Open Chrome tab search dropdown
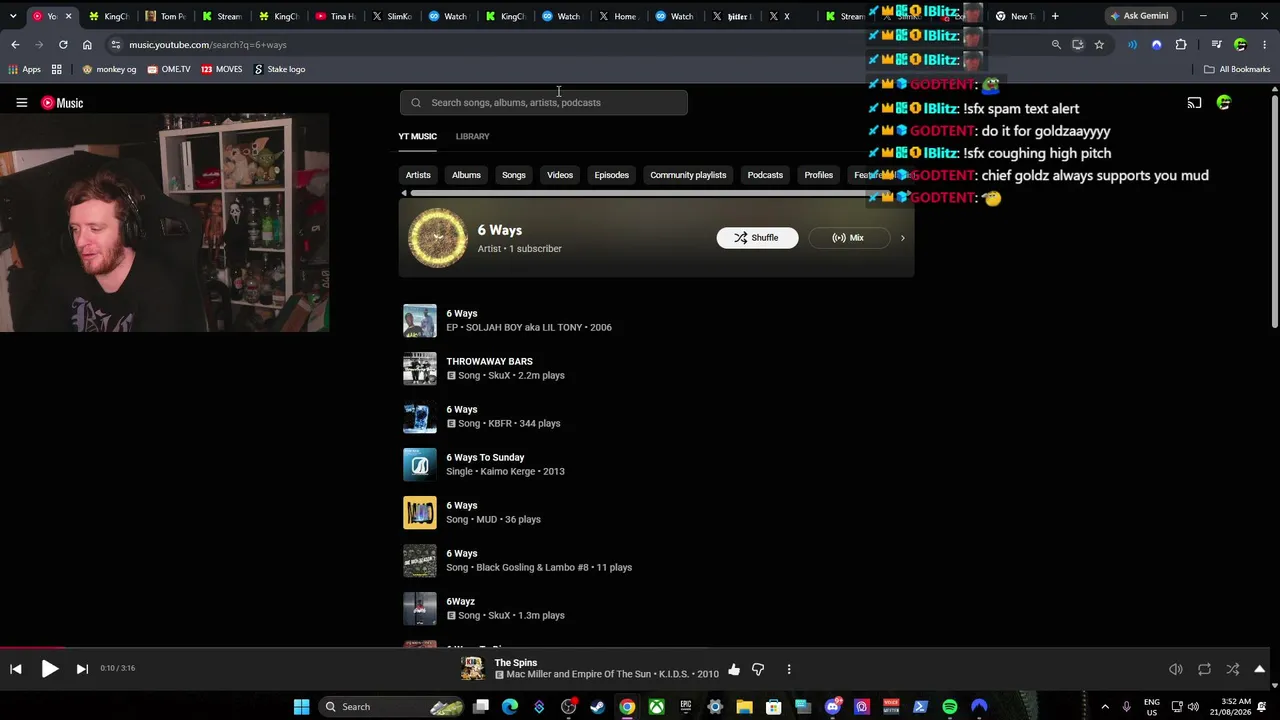The height and width of the screenshot is (720, 1280). point(13,16)
